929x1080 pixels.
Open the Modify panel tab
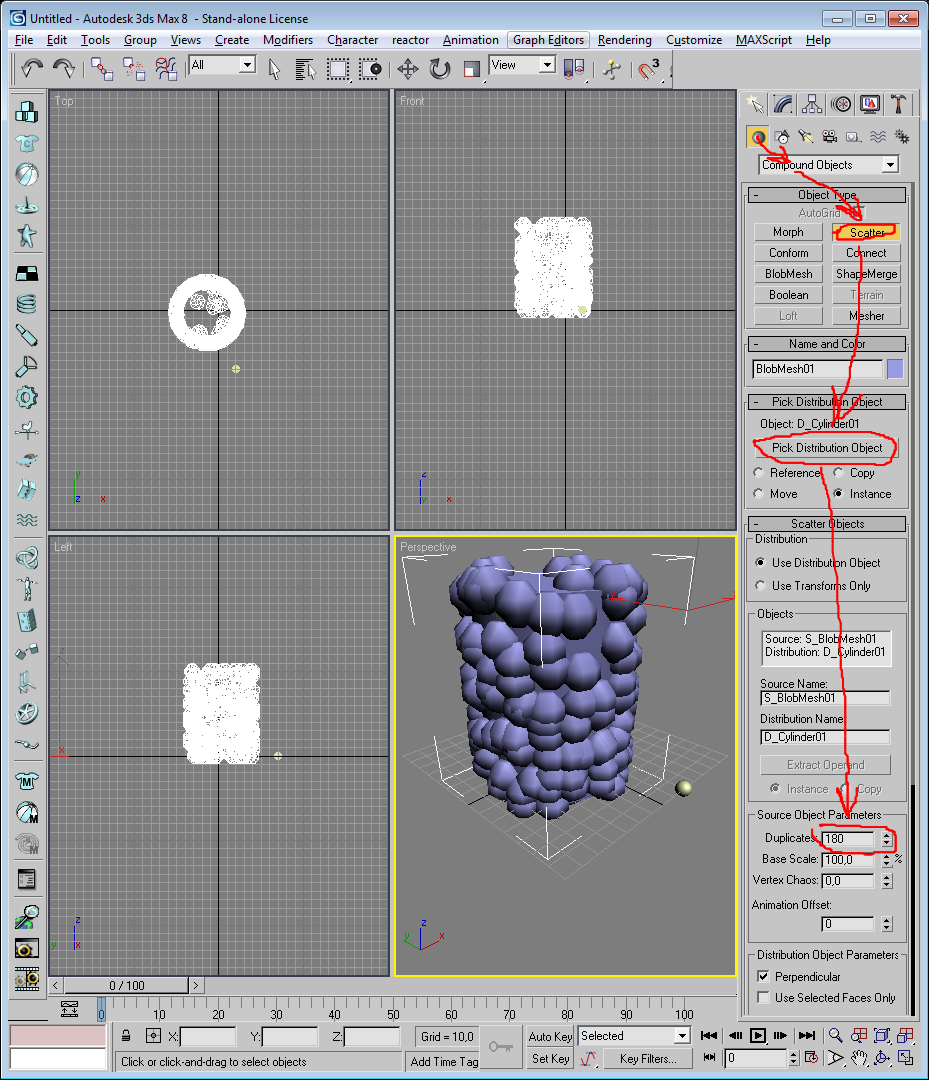tap(784, 105)
